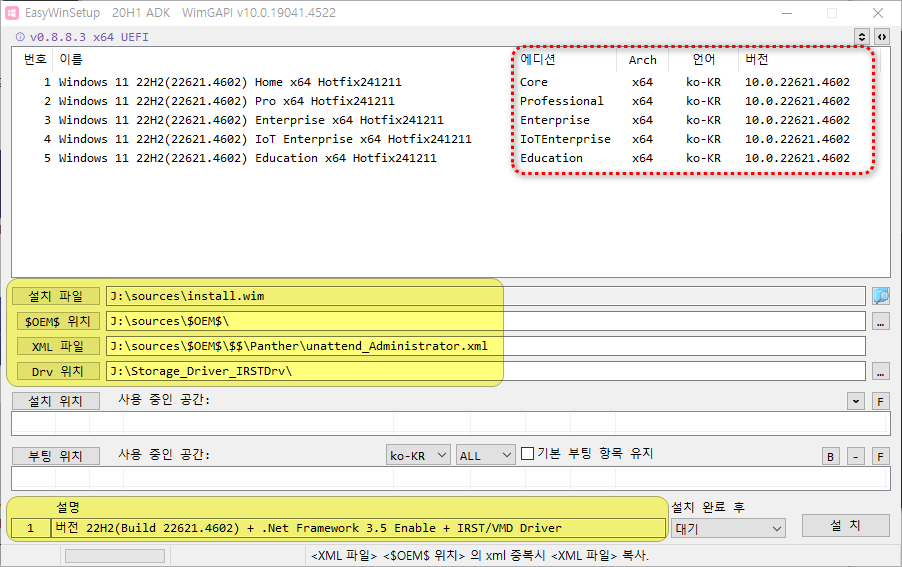Click the install location drive list box

(450, 423)
